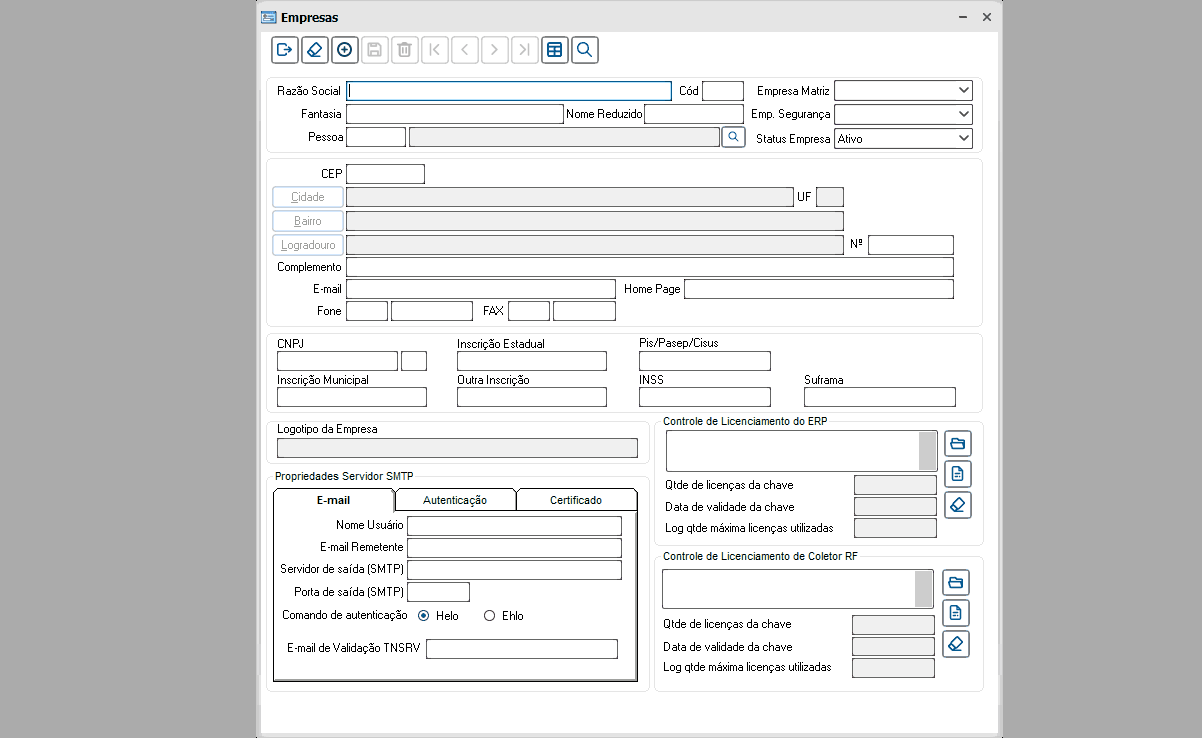Select the Helo radio button

424,616
